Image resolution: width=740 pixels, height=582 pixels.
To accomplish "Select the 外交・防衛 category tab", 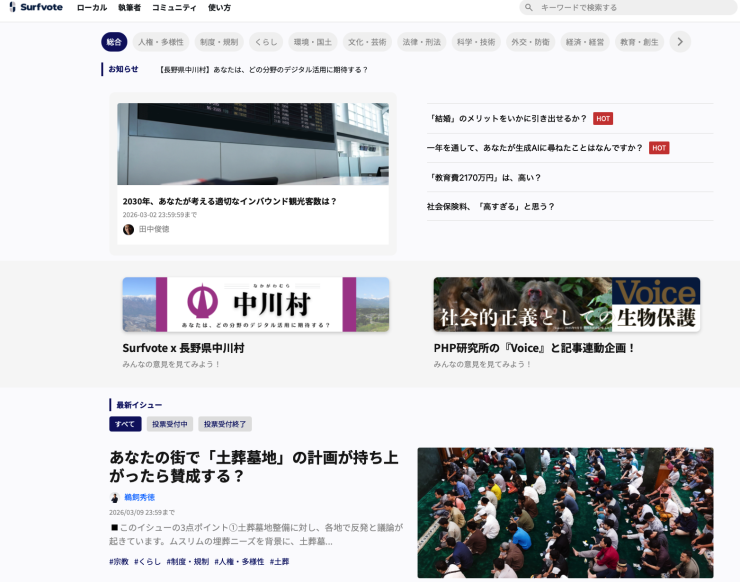I will click(530, 42).
